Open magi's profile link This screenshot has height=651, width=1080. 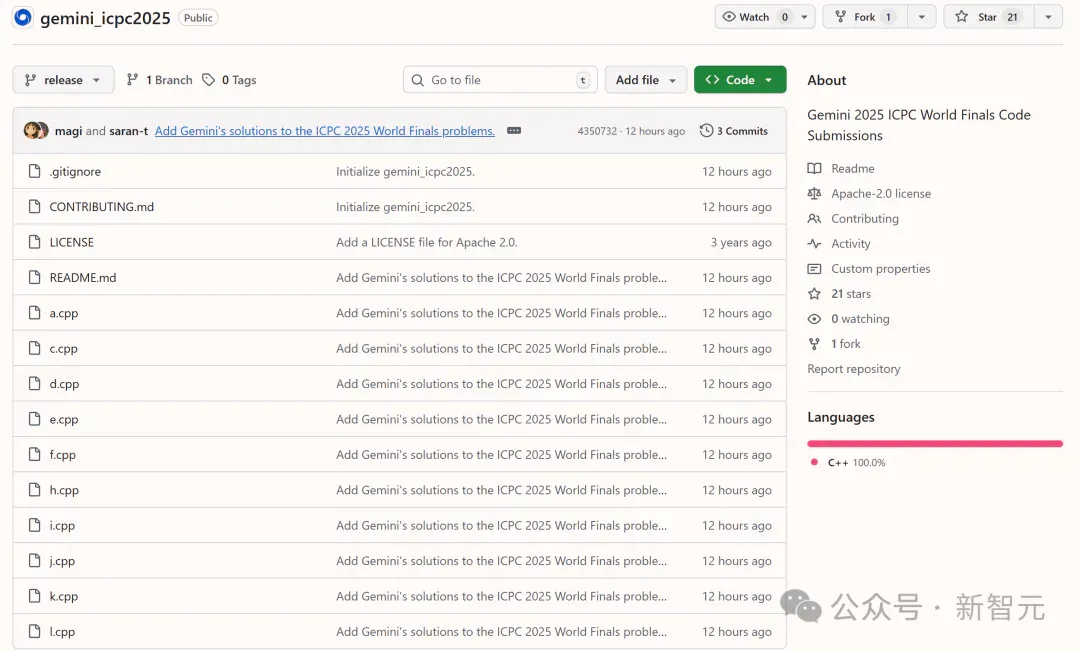(x=68, y=131)
